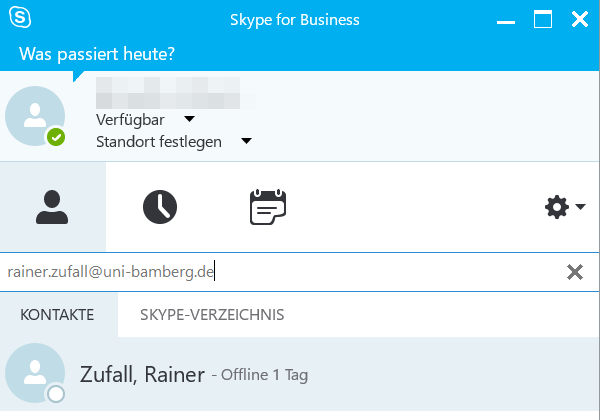
Task: Click your own profile avatar picture
Action: [x=35, y=116]
